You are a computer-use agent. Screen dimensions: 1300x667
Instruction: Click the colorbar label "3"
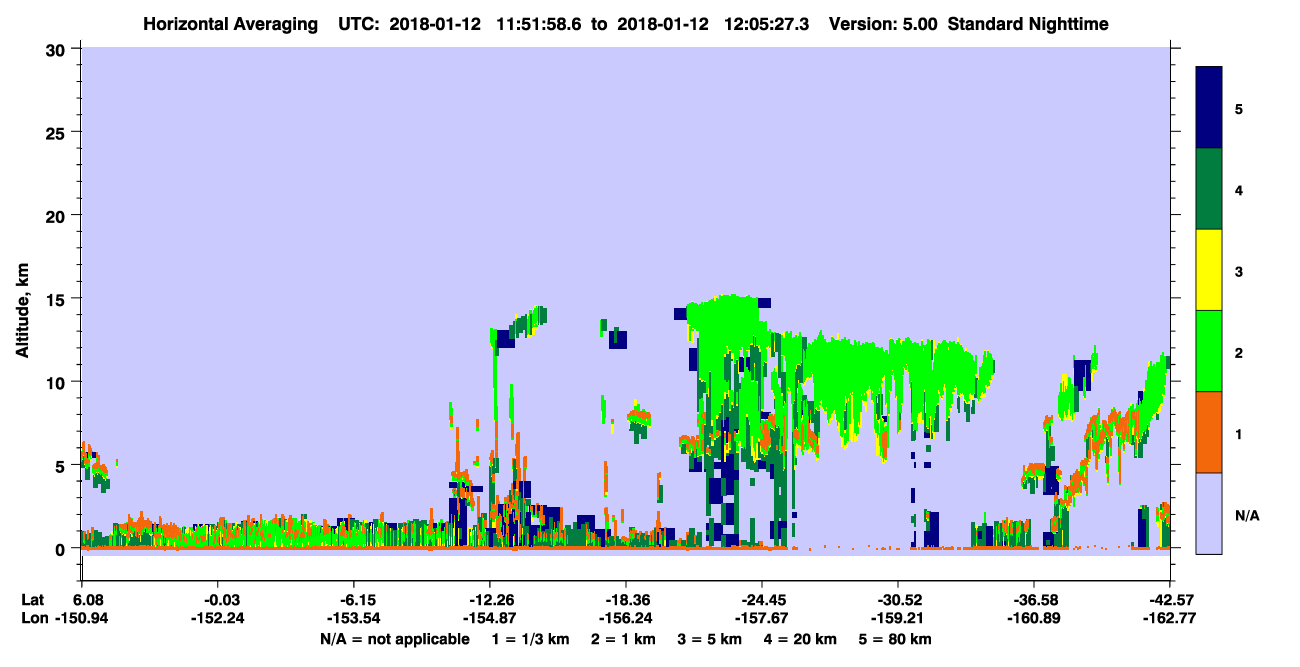(x=1239, y=271)
